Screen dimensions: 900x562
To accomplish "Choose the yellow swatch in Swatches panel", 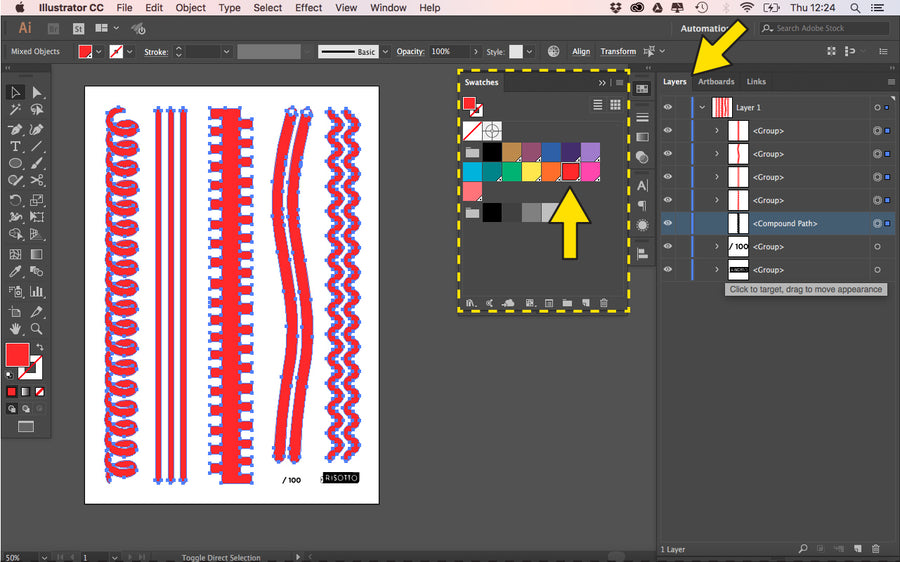I will point(531,172).
